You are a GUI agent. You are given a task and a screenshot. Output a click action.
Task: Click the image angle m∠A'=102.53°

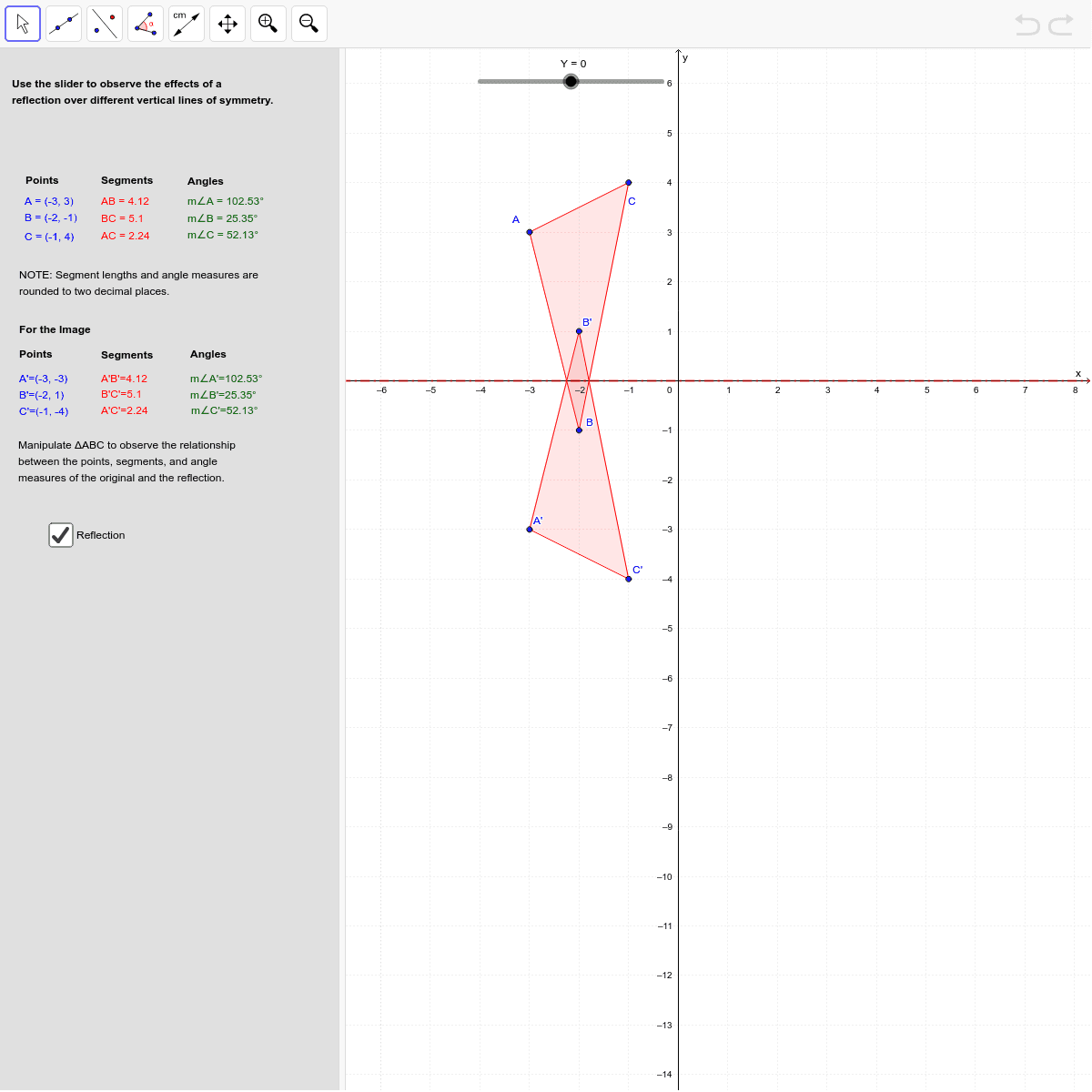pyautogui.click(x=226, y=379)
